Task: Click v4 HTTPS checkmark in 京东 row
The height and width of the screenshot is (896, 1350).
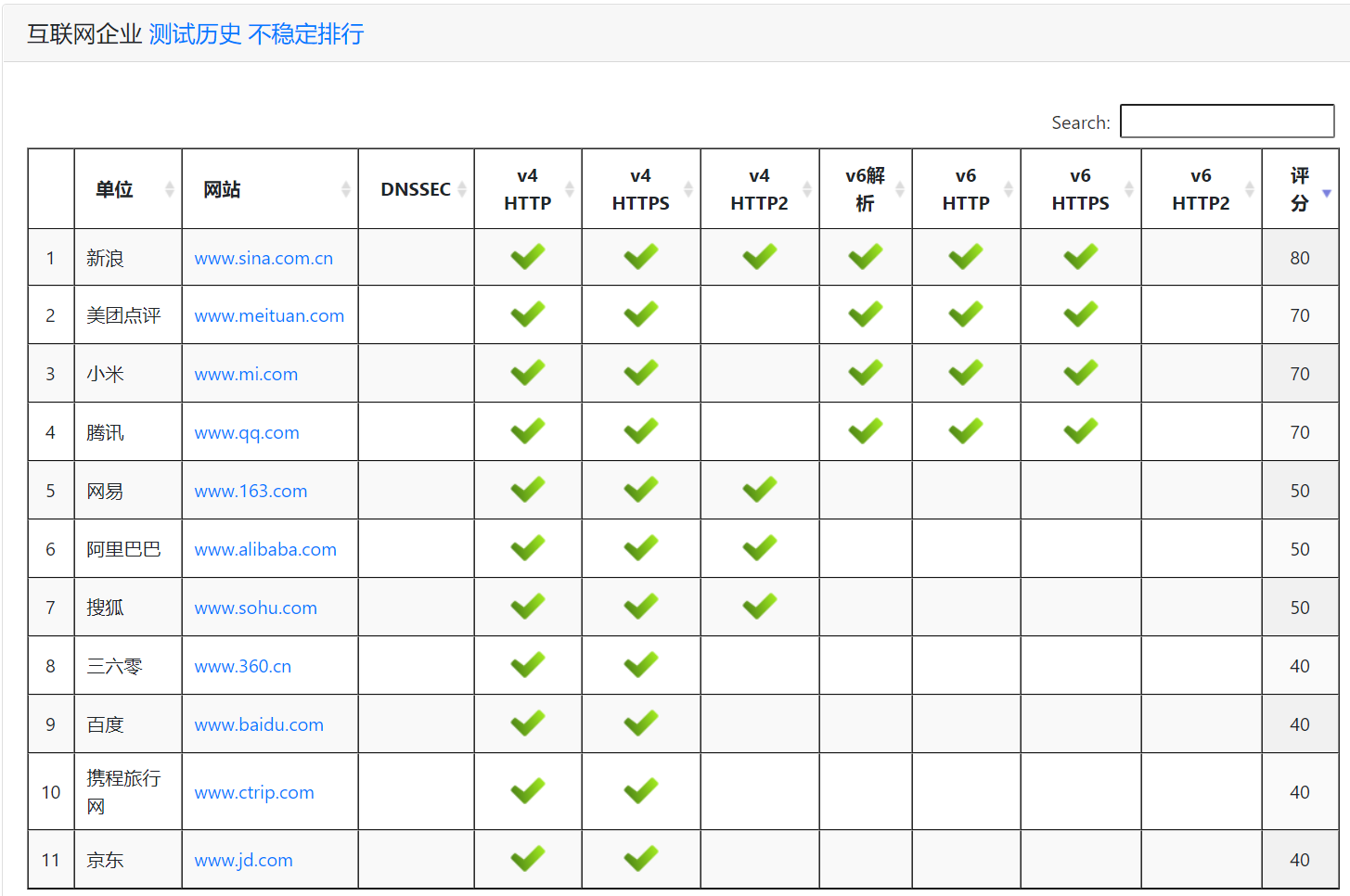Action: point(641,859)
